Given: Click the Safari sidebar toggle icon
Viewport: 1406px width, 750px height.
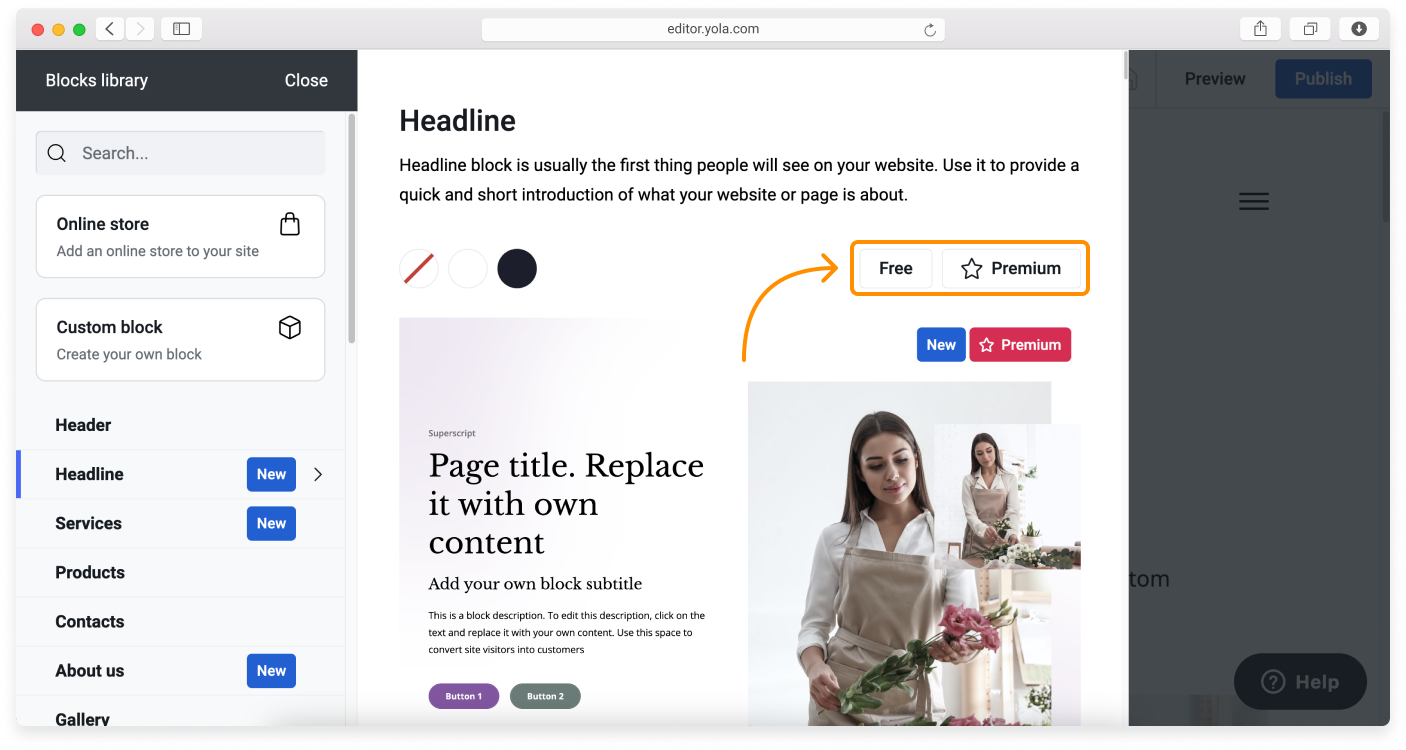Looking at the screenshot, I should pos(181,29).
